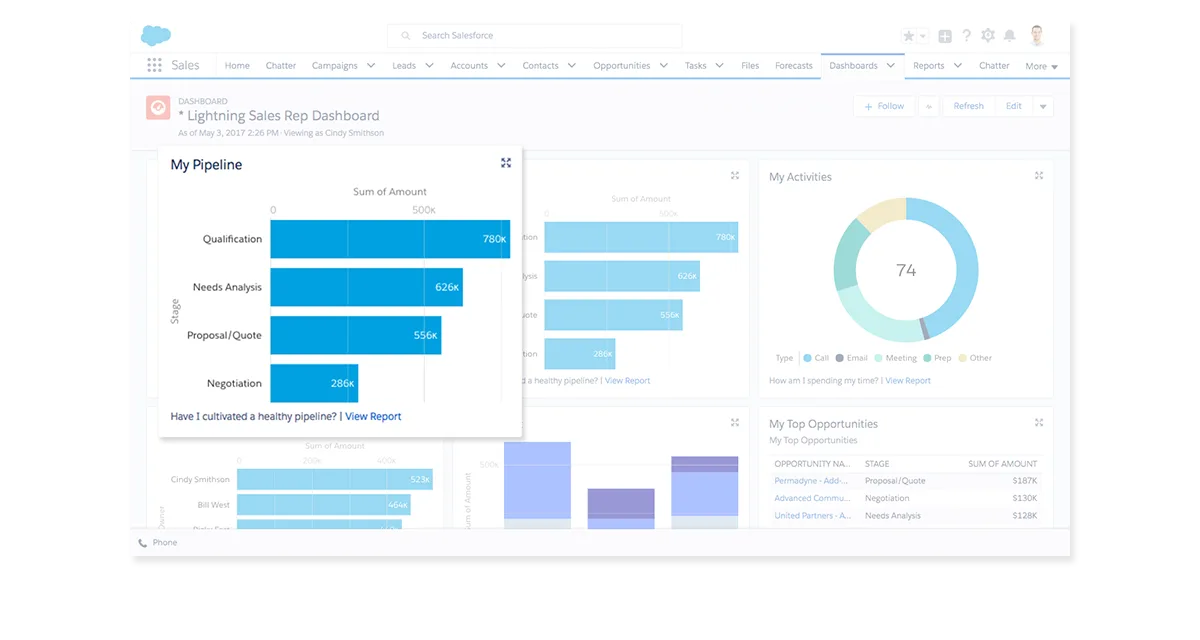Open View Report under My Activities
1200x640 pixels.
pos(908,380)
